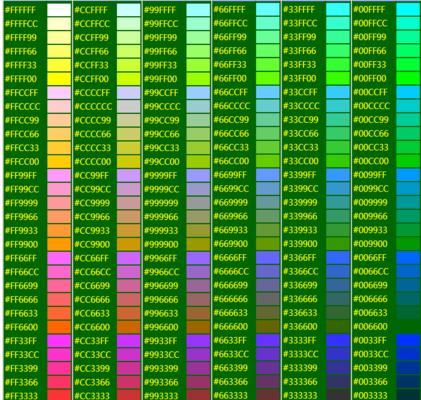Viewport: 421px width, 400px height.
Task: Select the #FF66FF pink swatch
Action: click(x=59, y=258)
